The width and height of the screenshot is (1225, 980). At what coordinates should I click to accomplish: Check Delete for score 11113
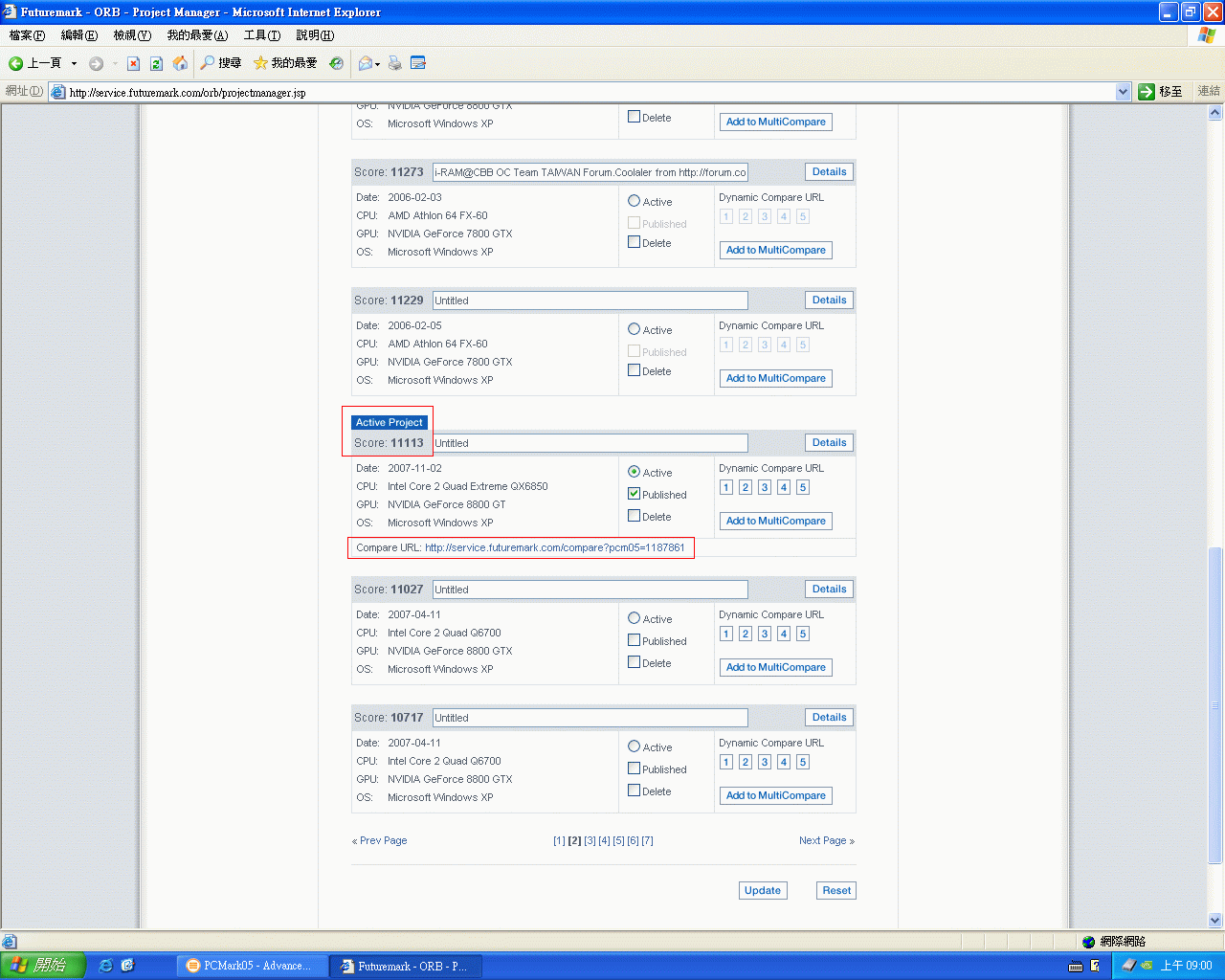634,516
